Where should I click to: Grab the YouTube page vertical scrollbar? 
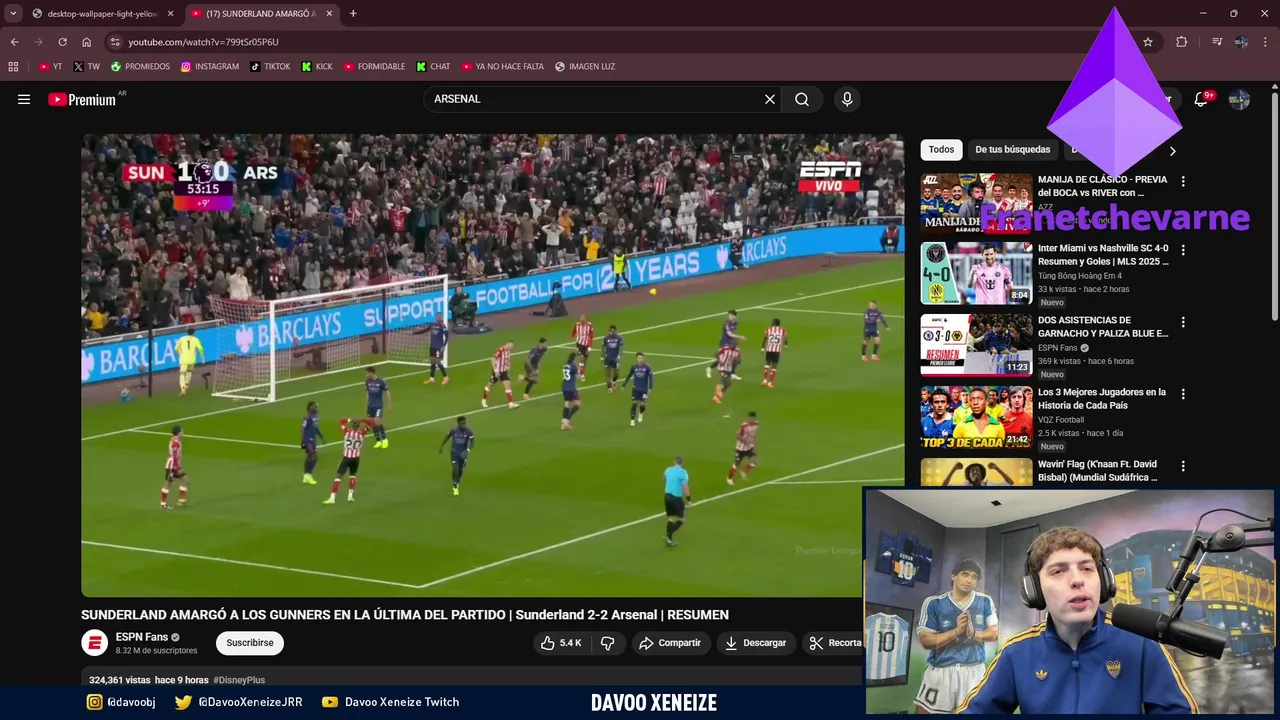pyautogui.click(x=1275, y=205)
